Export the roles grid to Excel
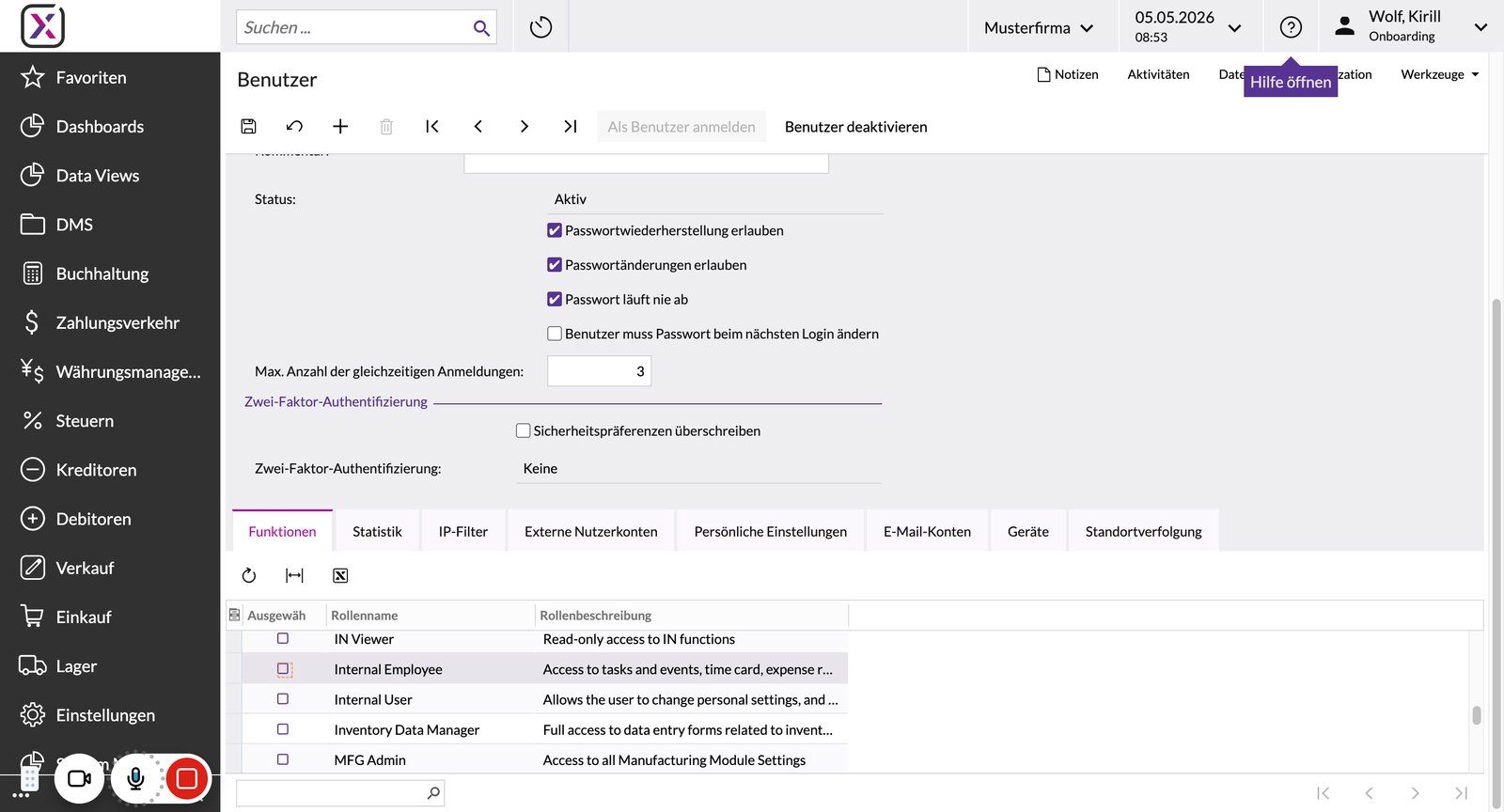 (340, 575)
